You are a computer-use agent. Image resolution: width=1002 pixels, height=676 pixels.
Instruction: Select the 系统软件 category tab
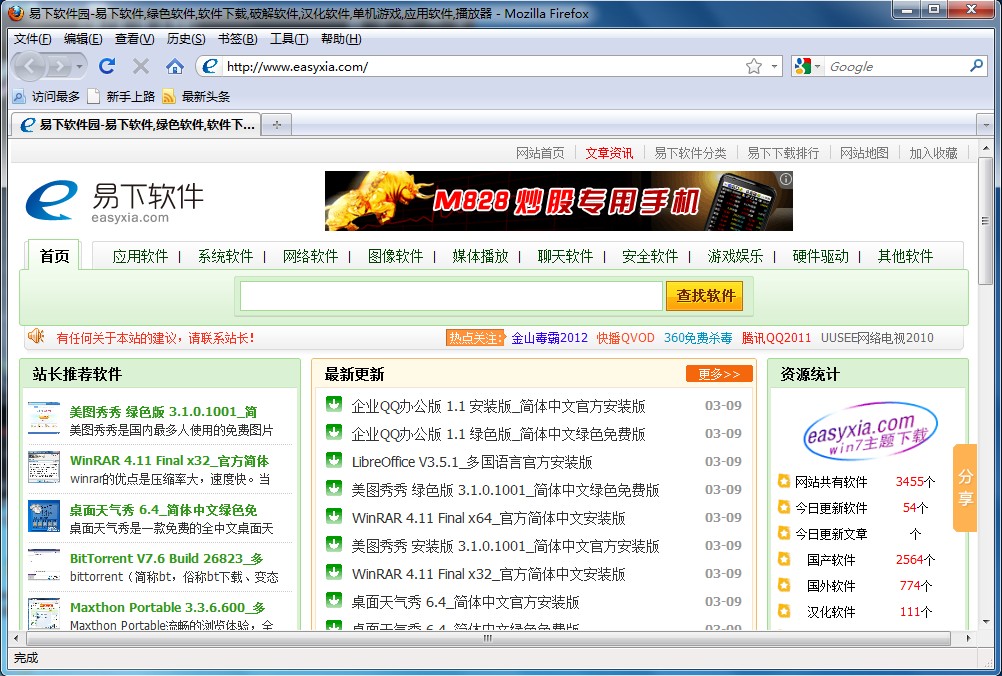[225, 256]
